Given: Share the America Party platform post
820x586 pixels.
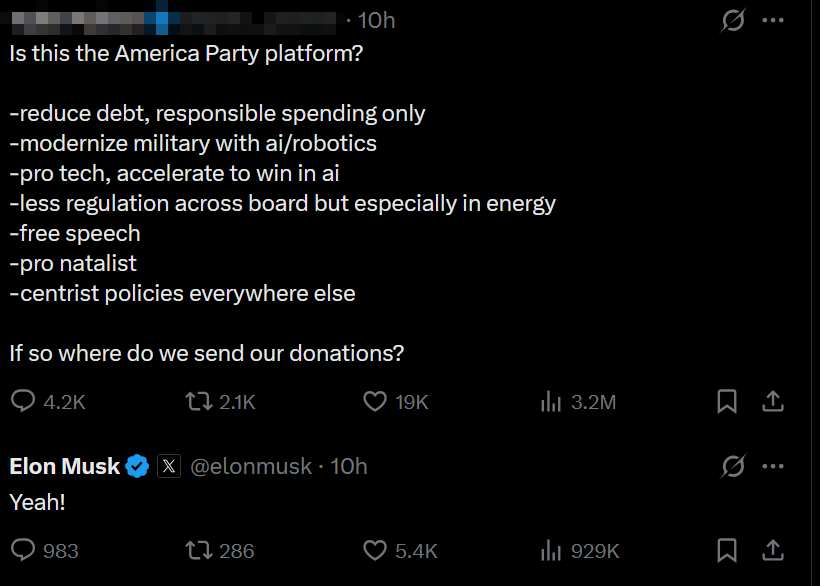Looking at the screenshot, I should (x=772, y=402).
